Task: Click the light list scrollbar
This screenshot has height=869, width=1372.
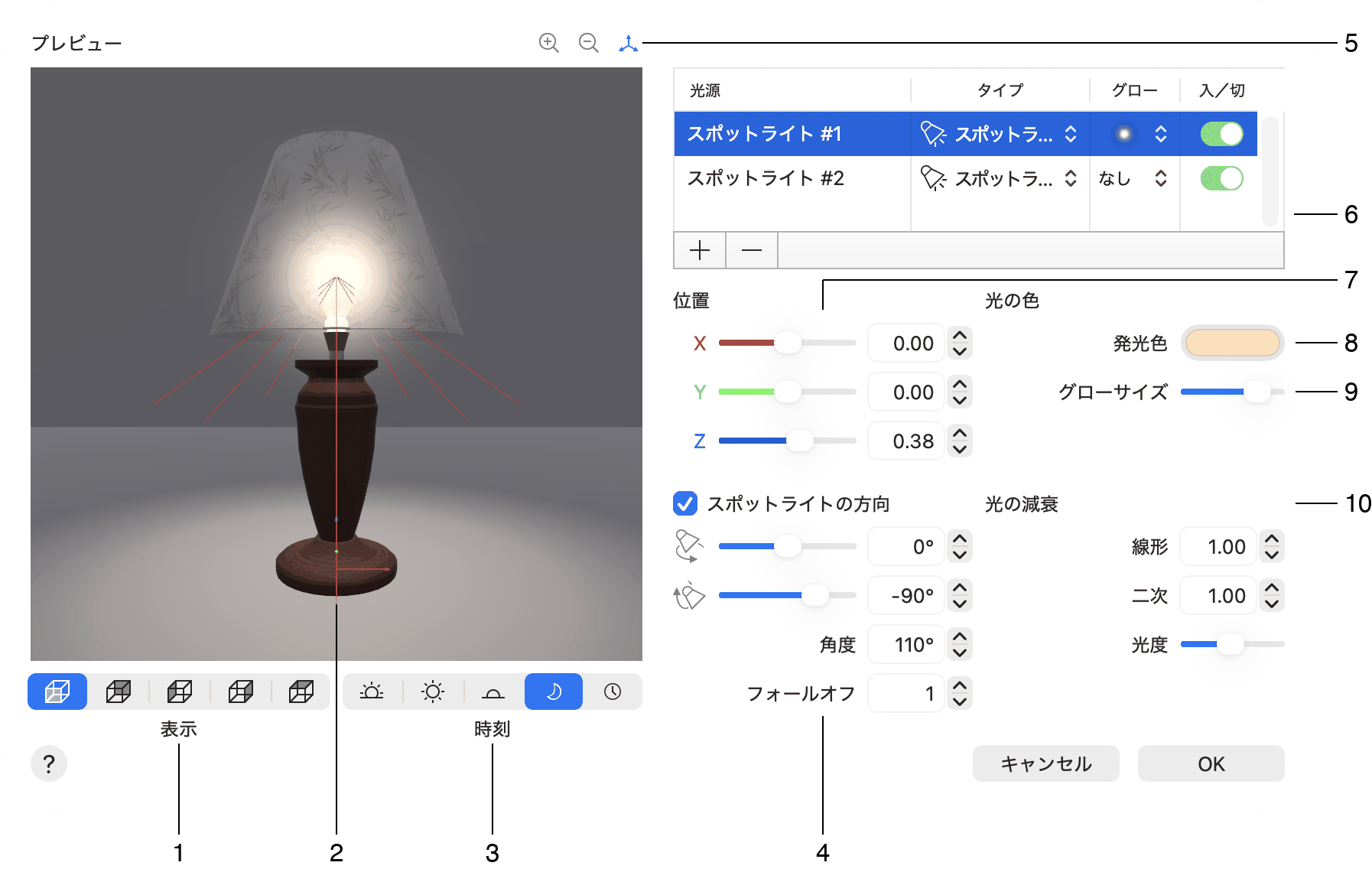Action: coord(1270,171)
